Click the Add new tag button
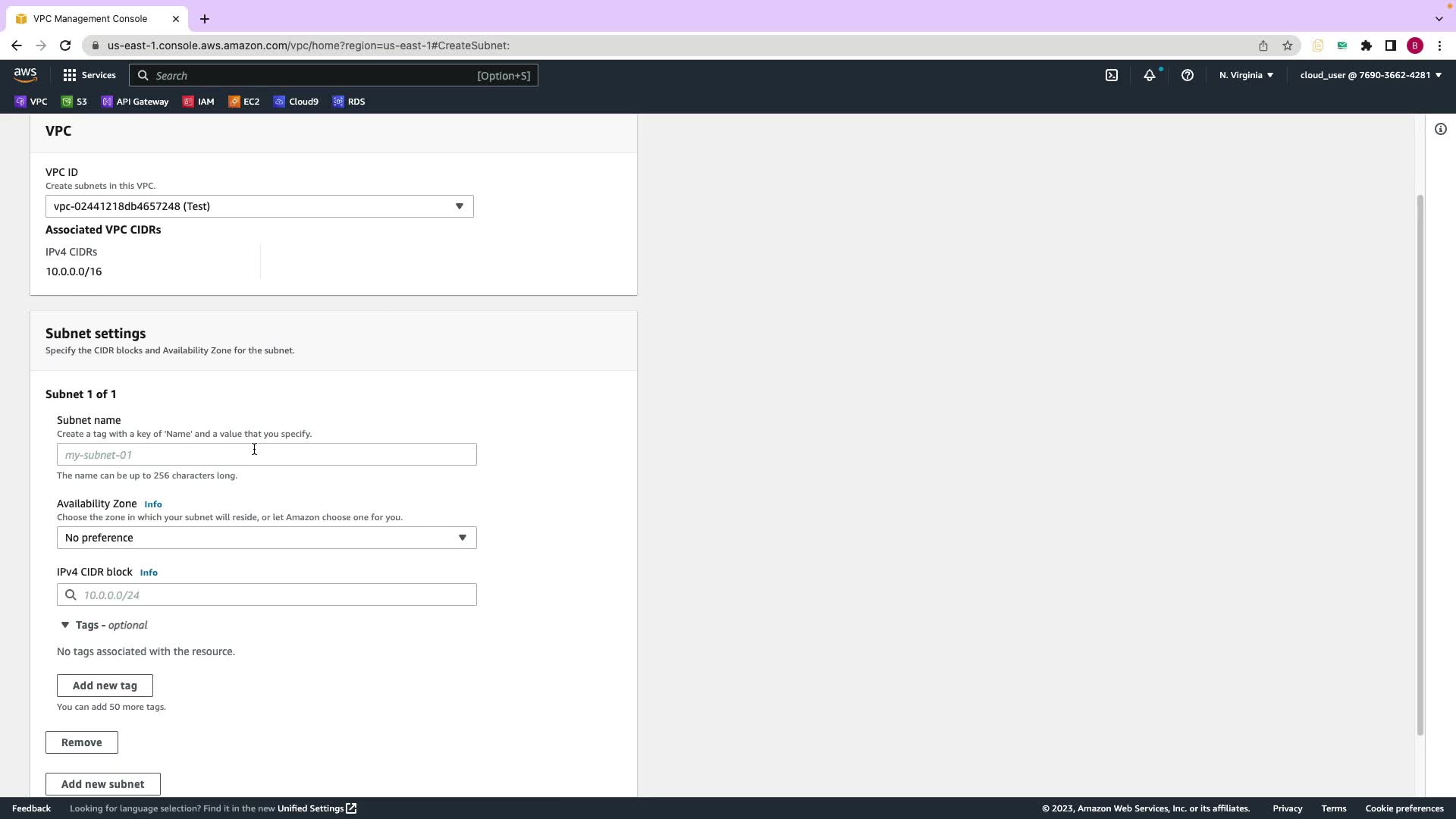Image resolution: width=1456 pixels, height=819 pixels. pyautogui.click(x=105, y=686)
